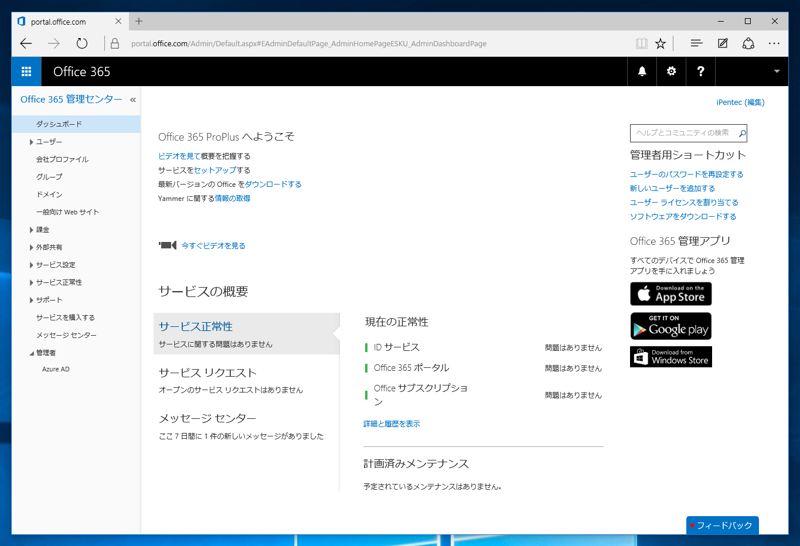Open Reading view book icon
Image resolution: width=800 pixels, height=546 pixels.
(x=641, y=43)
